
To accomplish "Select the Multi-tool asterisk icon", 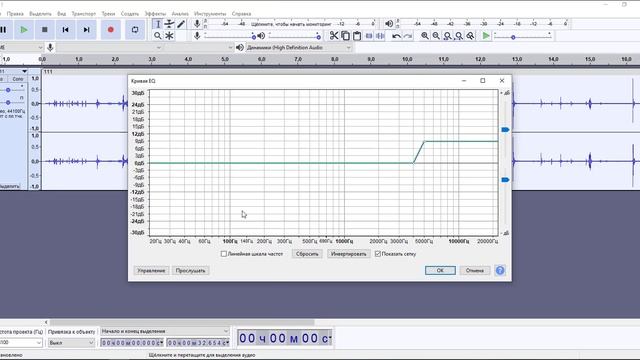I will click(x=169, y=36).
